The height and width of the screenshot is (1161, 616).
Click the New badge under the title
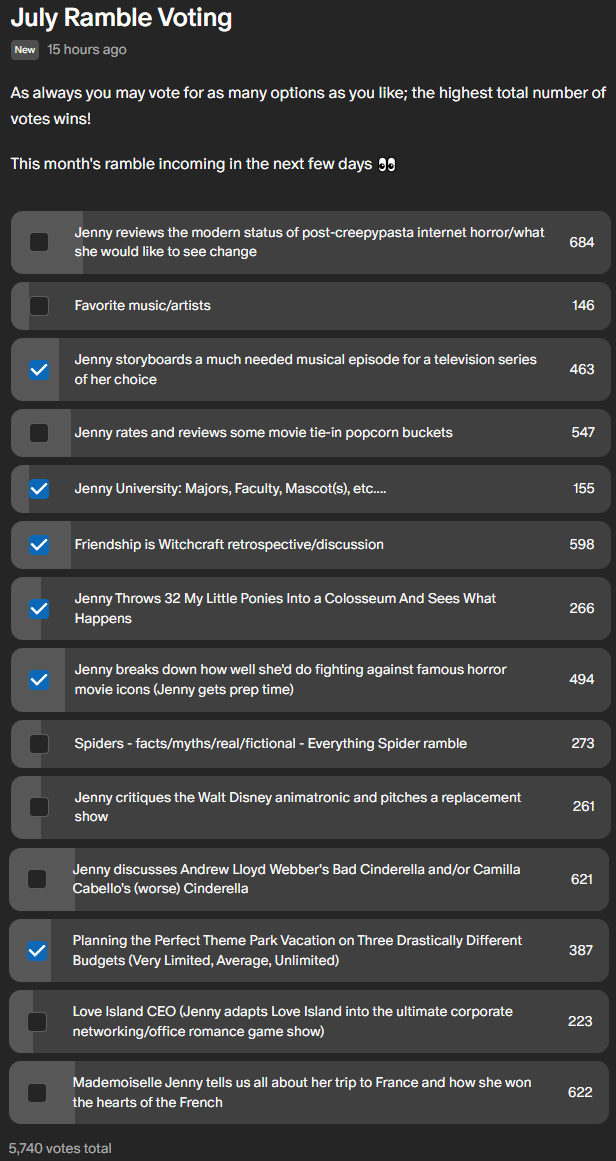click(25, 50)
